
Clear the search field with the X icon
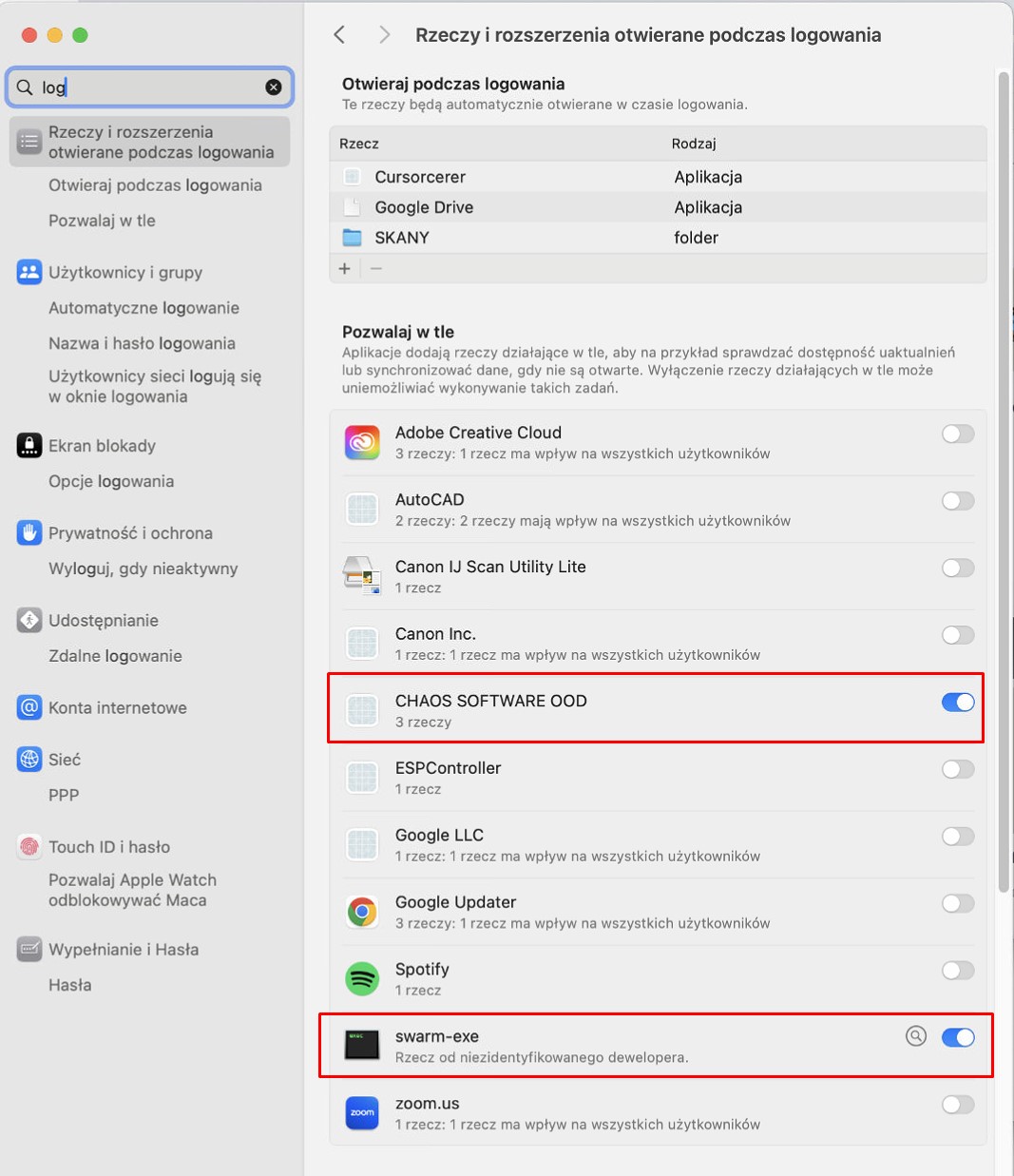[274, 87]
